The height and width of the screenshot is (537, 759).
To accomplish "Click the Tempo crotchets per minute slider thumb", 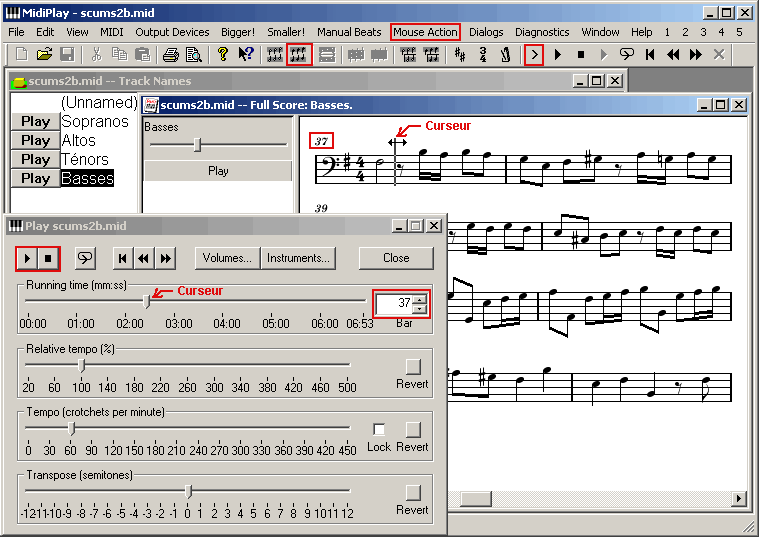I will tap(72, 428).
